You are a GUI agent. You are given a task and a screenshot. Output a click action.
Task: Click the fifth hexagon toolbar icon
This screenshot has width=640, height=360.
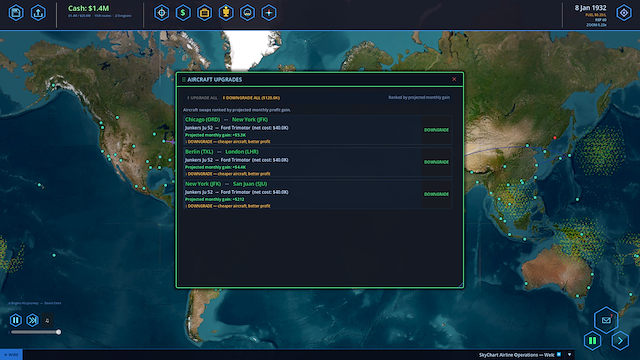(x=247, y=13)
